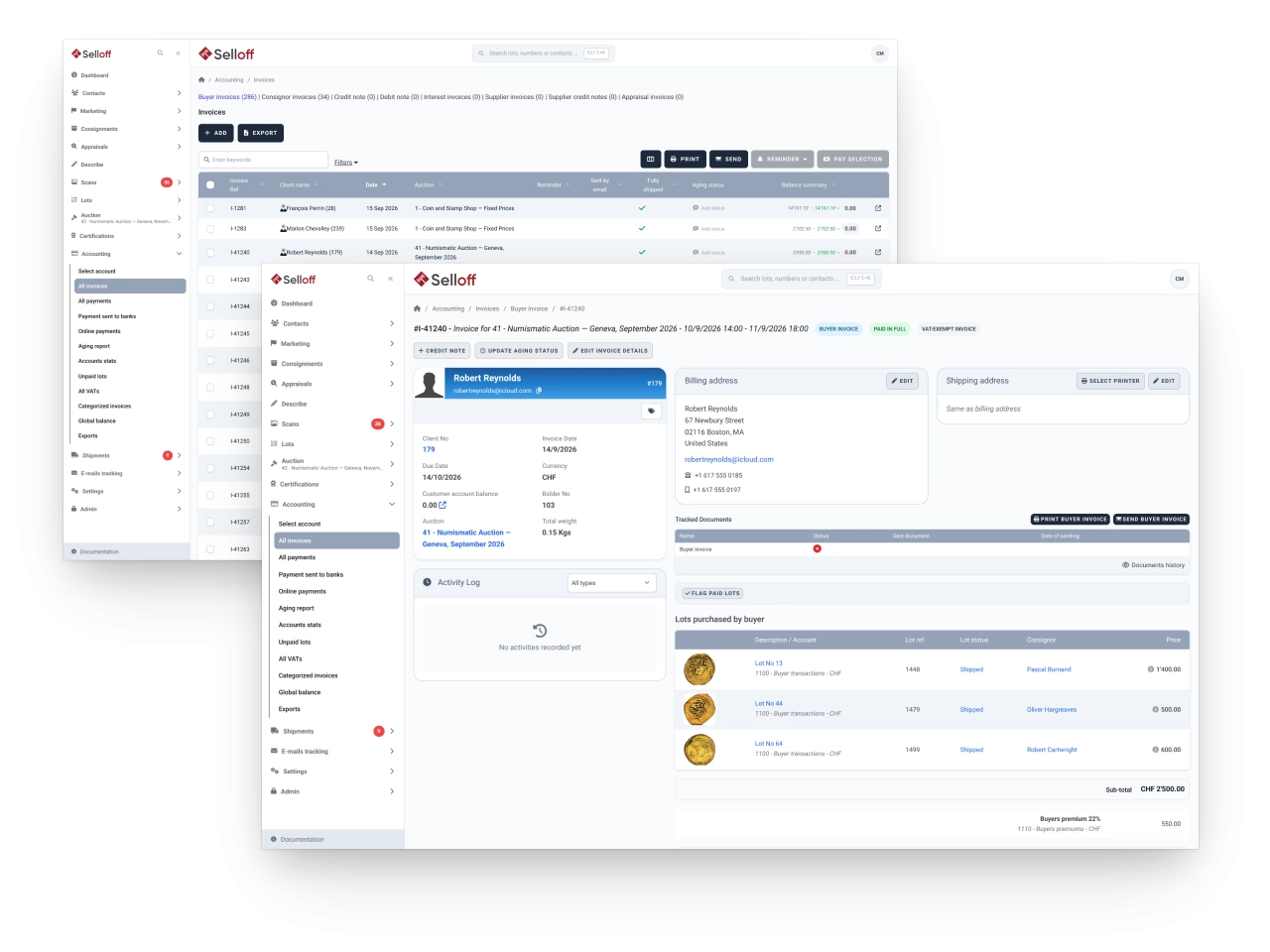Tick the checkbox next to invoice I-41243

tap(210, 280)
